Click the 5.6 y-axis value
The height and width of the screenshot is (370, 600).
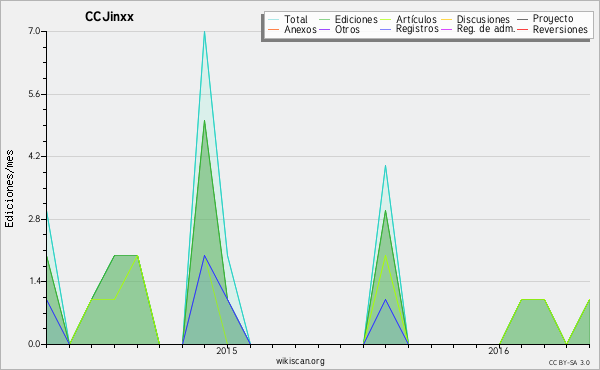click(34, 94)
